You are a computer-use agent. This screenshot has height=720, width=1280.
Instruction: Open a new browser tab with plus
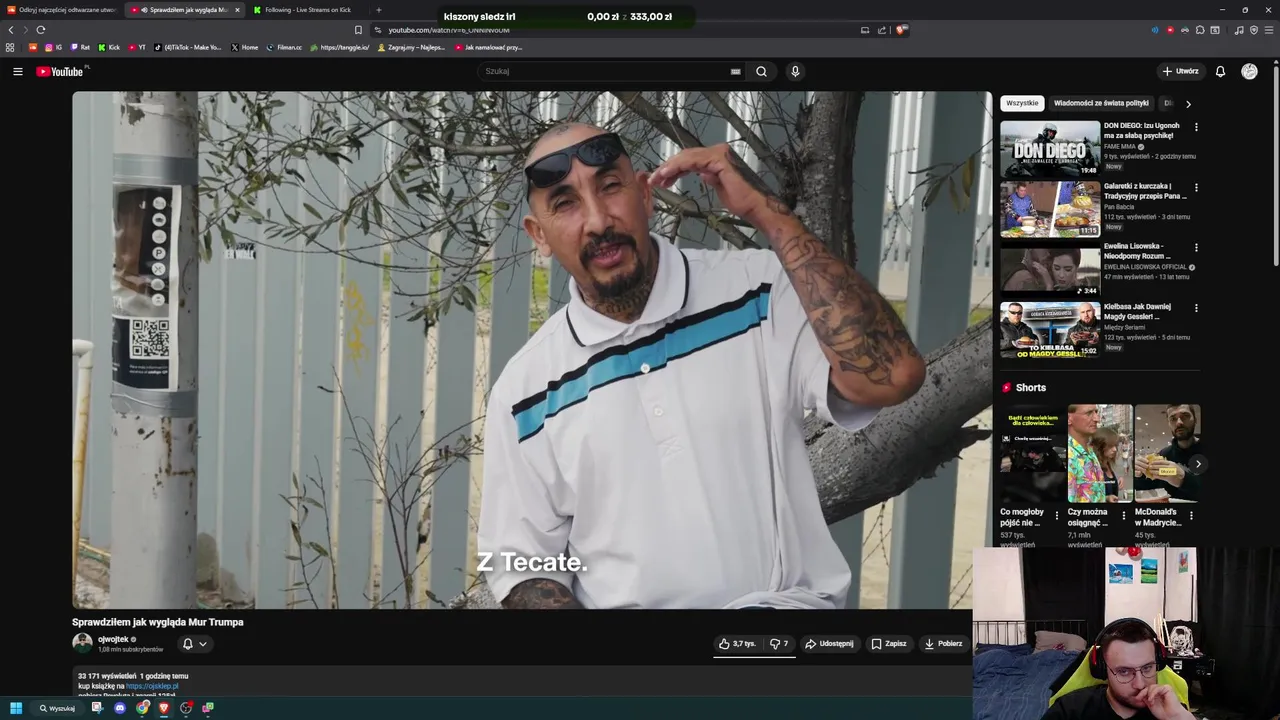378,10
